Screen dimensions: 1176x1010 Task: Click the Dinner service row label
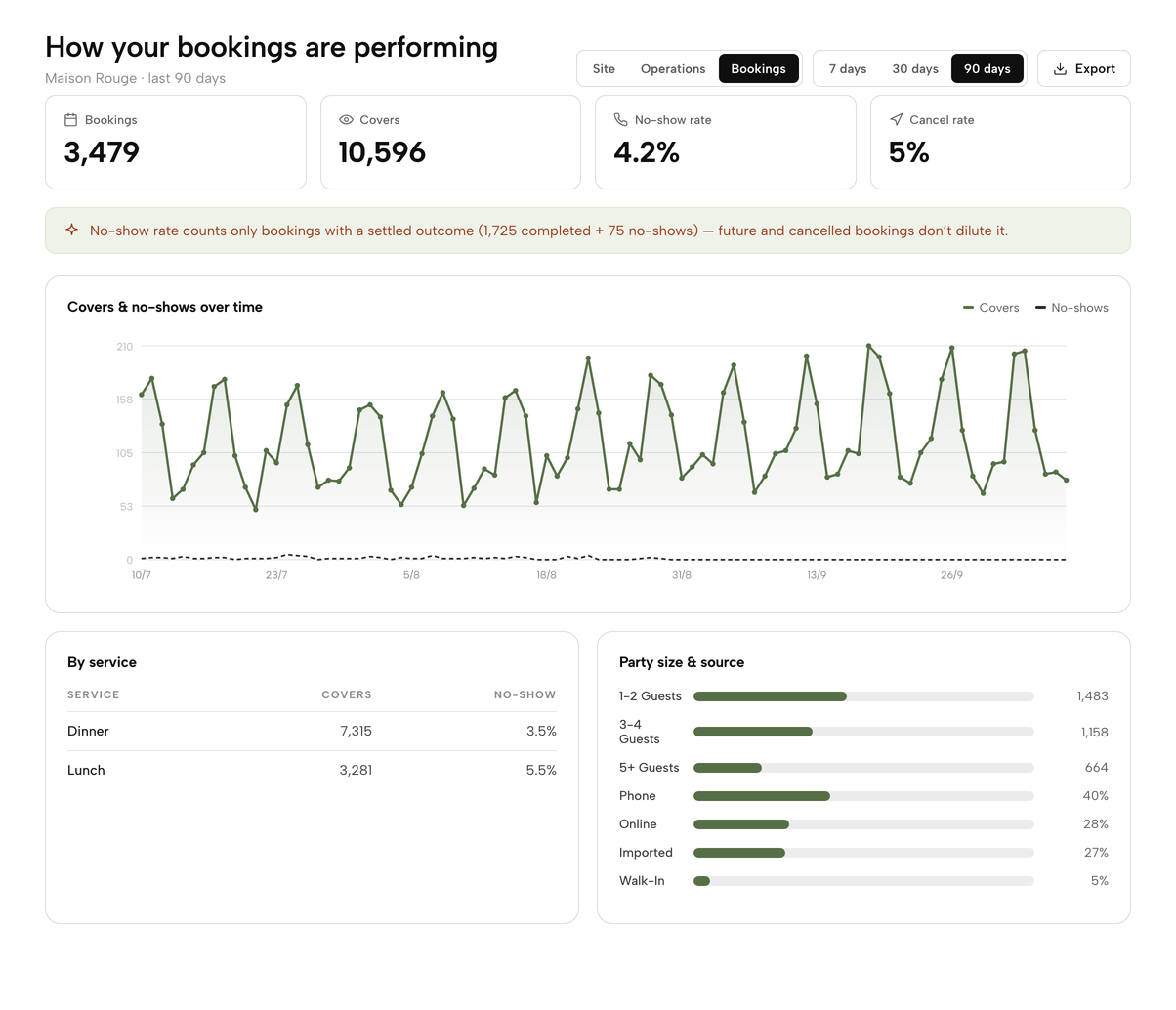coord(88,732)
